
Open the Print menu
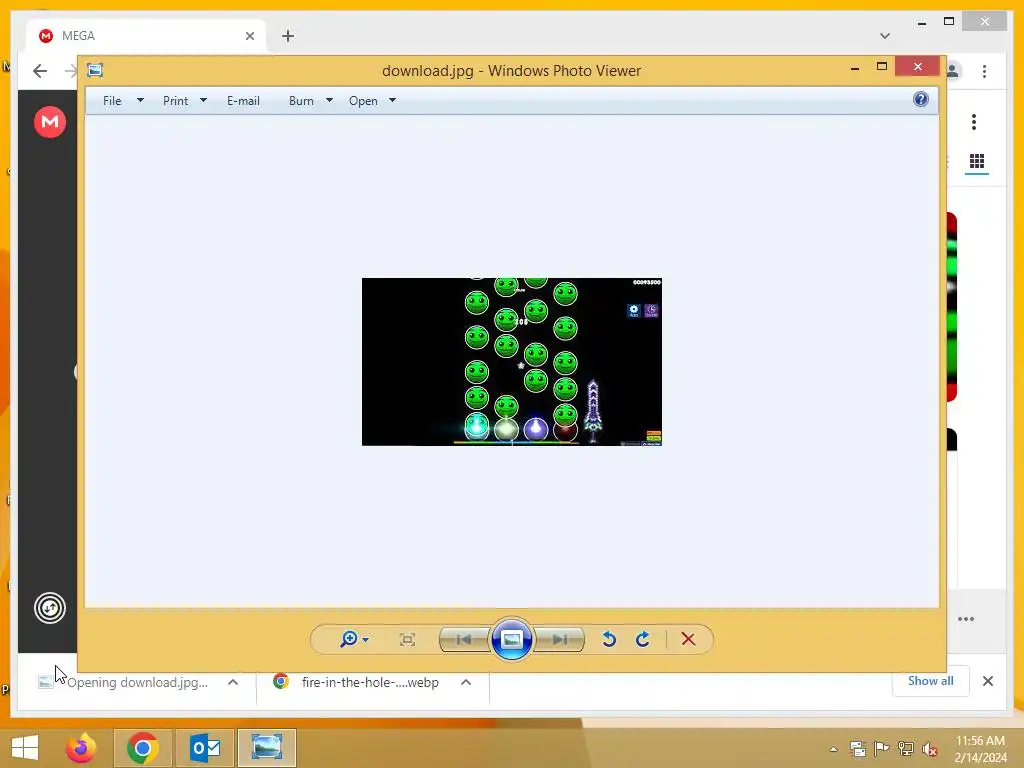[175, 101]
